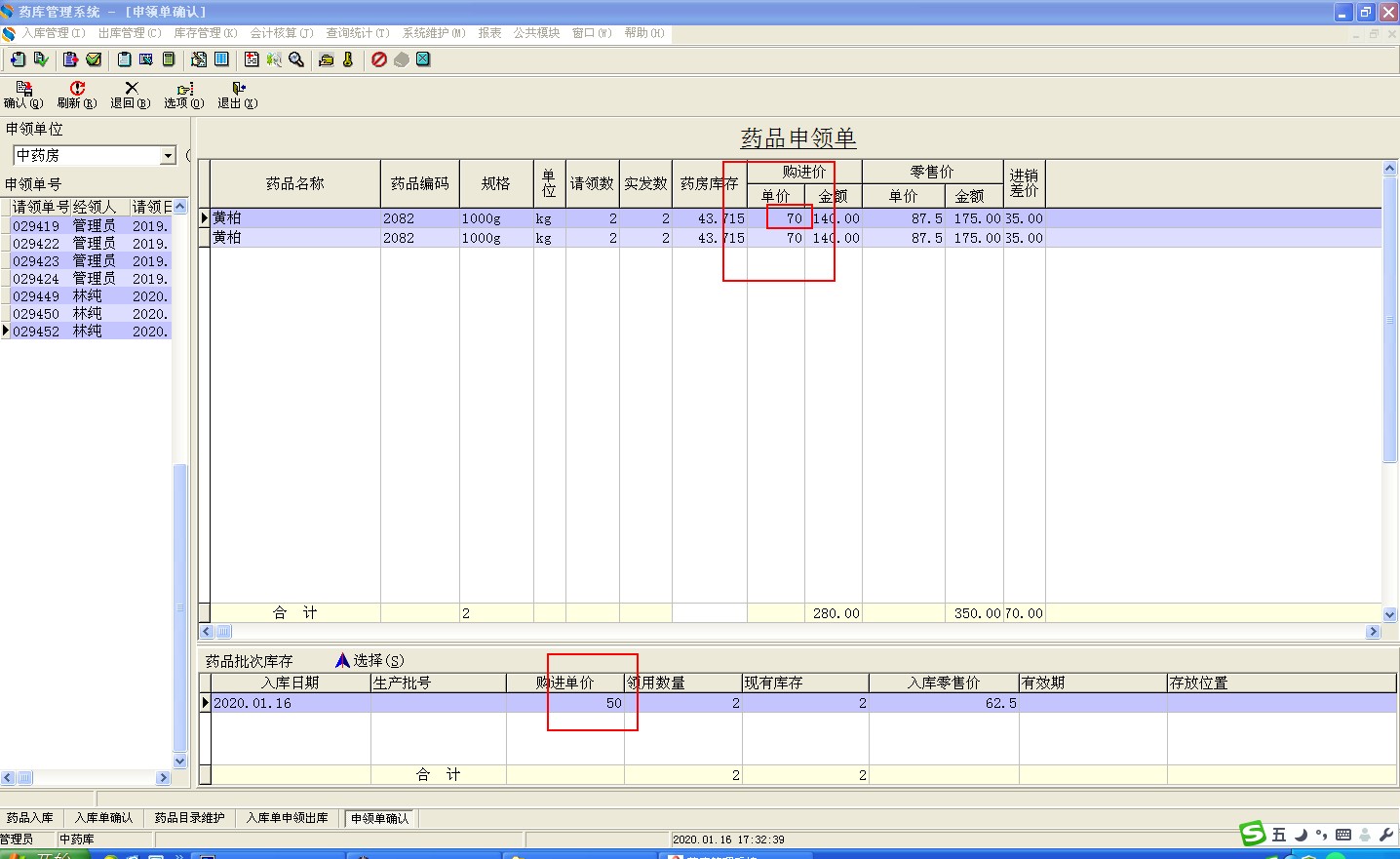Click the moon icon on the input method bar
This screenshot has width=1400, height=859.
point(1301,835)
